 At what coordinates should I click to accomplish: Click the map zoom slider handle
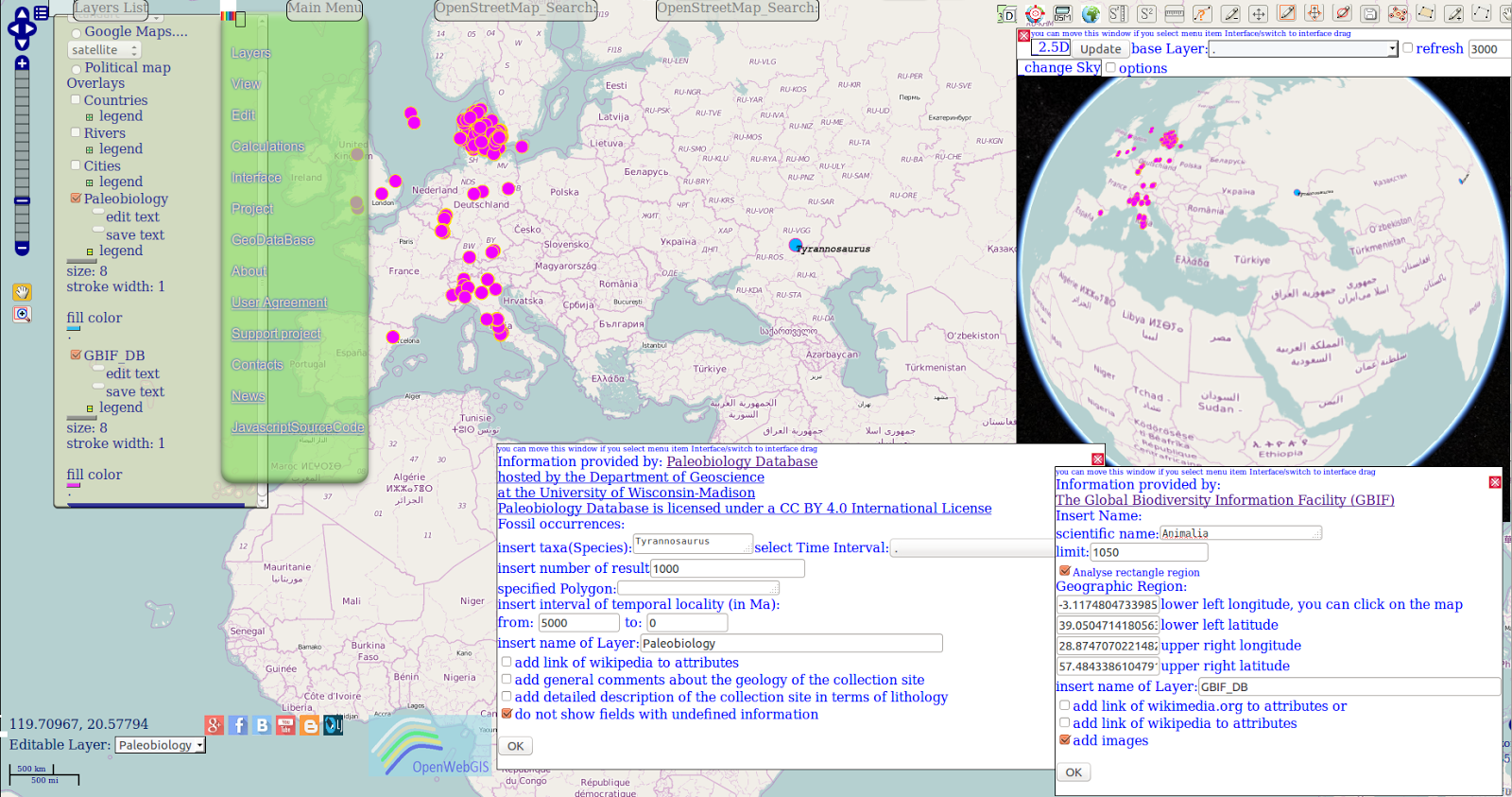coord(22,200)
